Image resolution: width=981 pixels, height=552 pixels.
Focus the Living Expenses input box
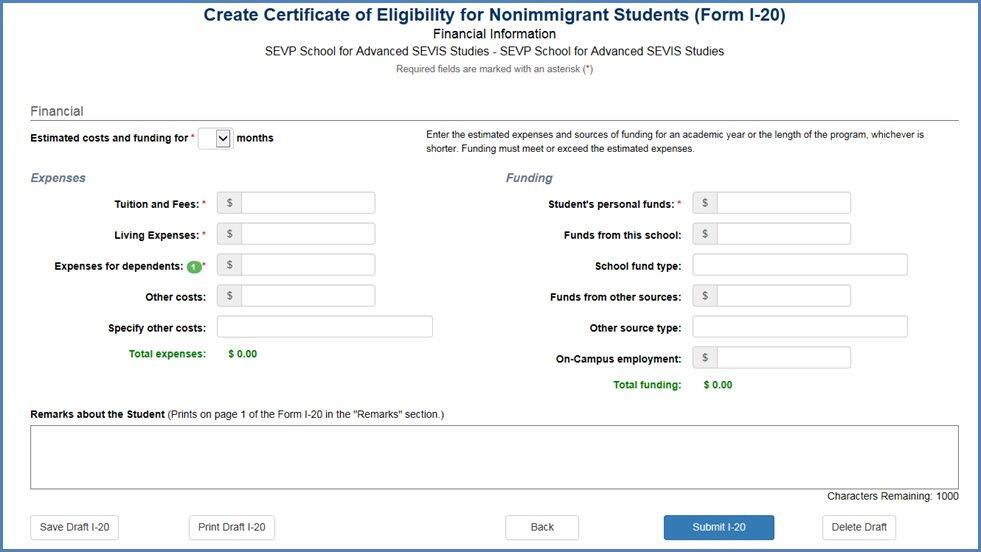click(308, 234)
